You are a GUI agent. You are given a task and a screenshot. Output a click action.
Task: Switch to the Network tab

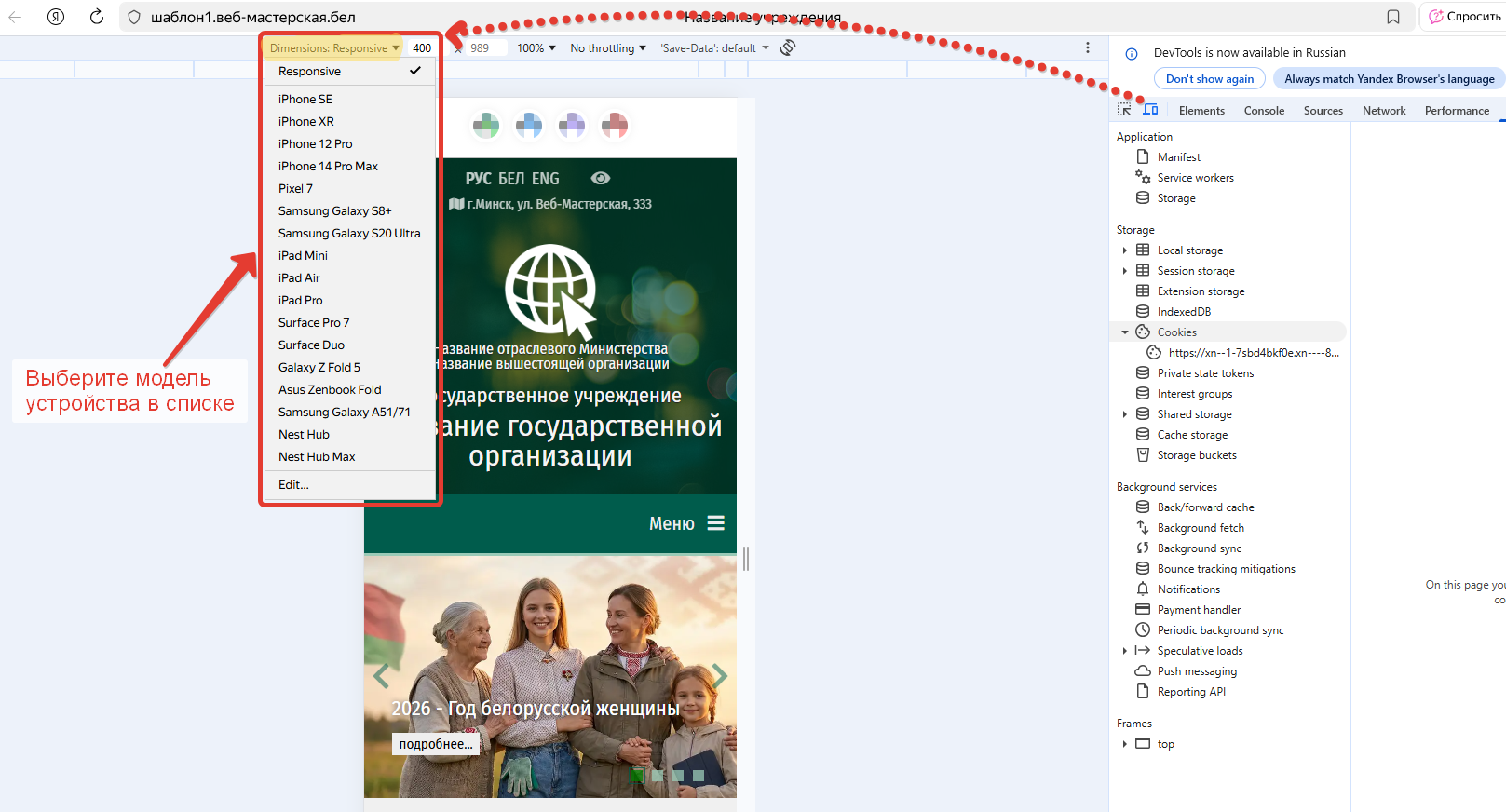[x=1383, y=111]
